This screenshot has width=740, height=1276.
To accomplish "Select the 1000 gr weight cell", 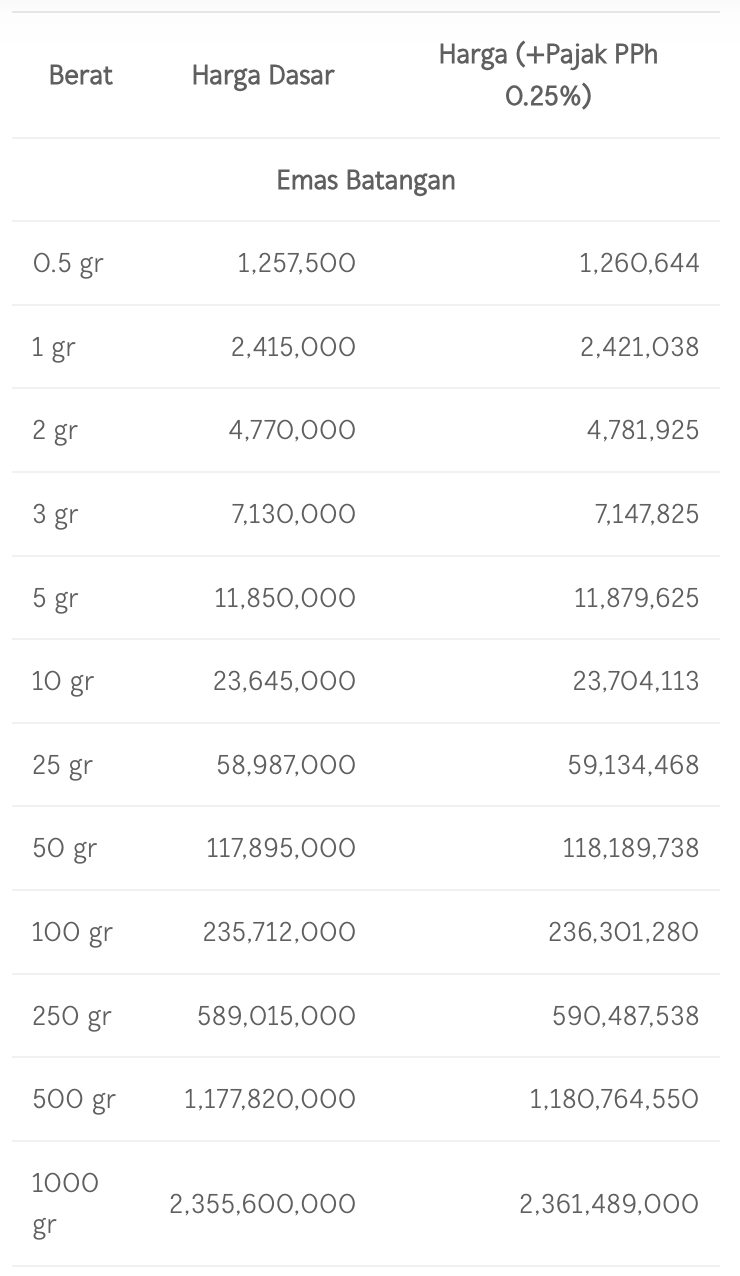I will coord(65,1203).
